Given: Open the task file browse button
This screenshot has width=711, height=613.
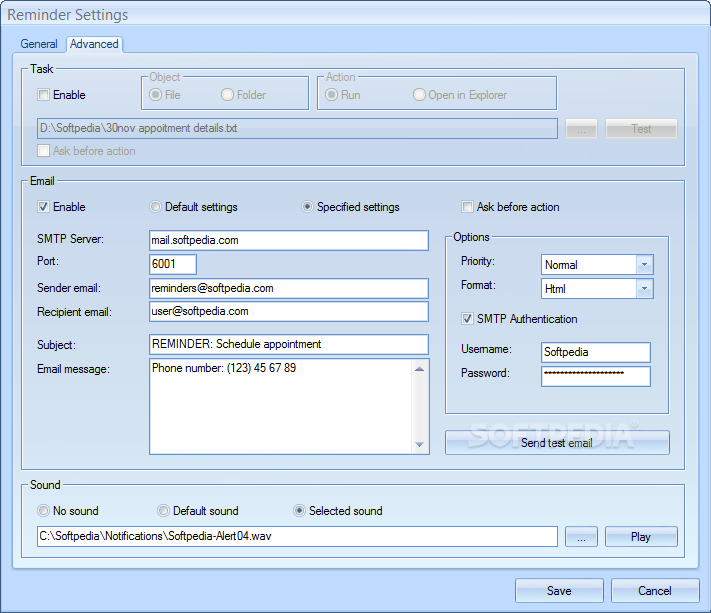Looking at the screenshot, I should pyautogui.click(x=581, y=129).
